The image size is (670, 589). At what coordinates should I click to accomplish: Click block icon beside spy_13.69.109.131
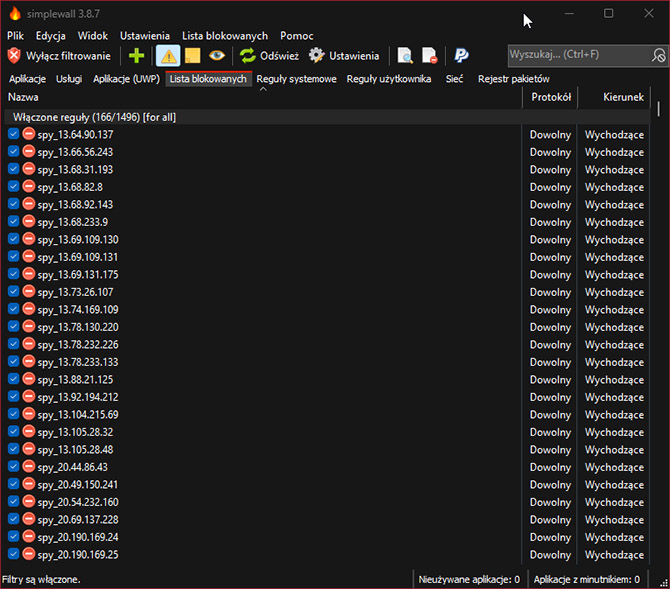tap(29, 256)
